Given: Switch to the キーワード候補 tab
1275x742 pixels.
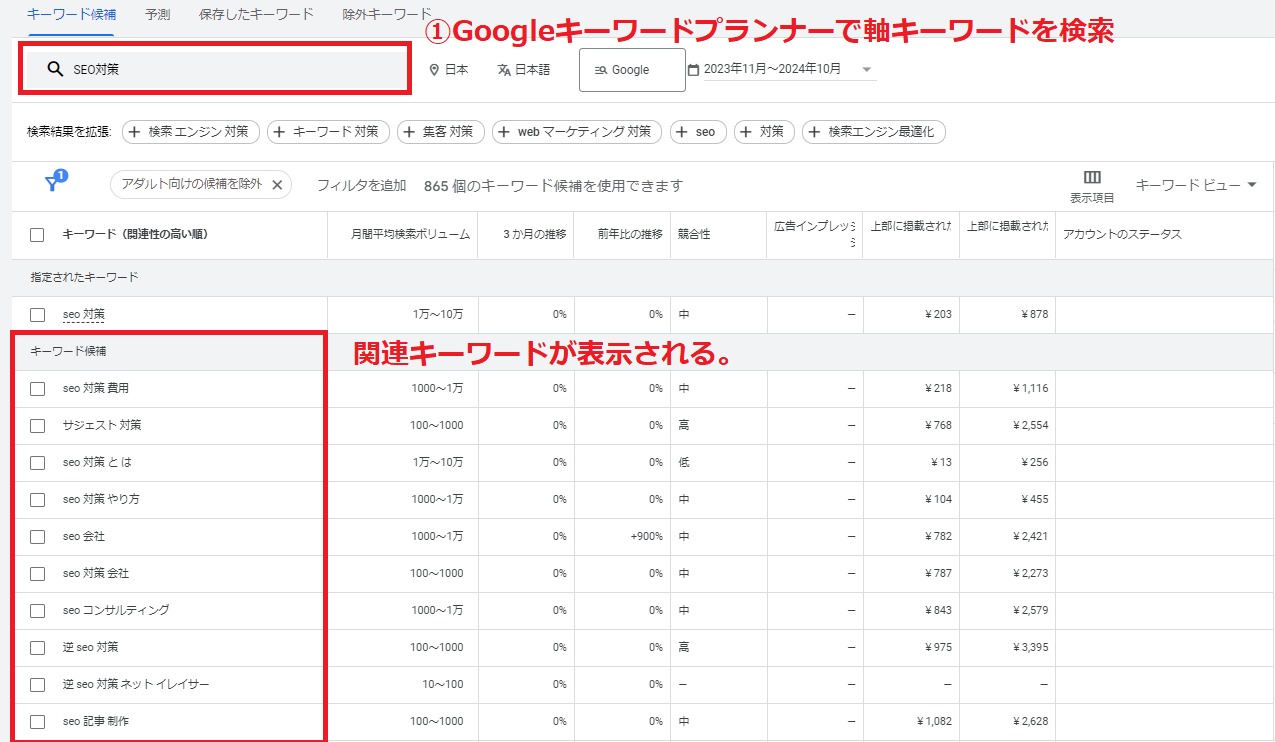Looking at the screenshot, I should (x=71, y=14).
